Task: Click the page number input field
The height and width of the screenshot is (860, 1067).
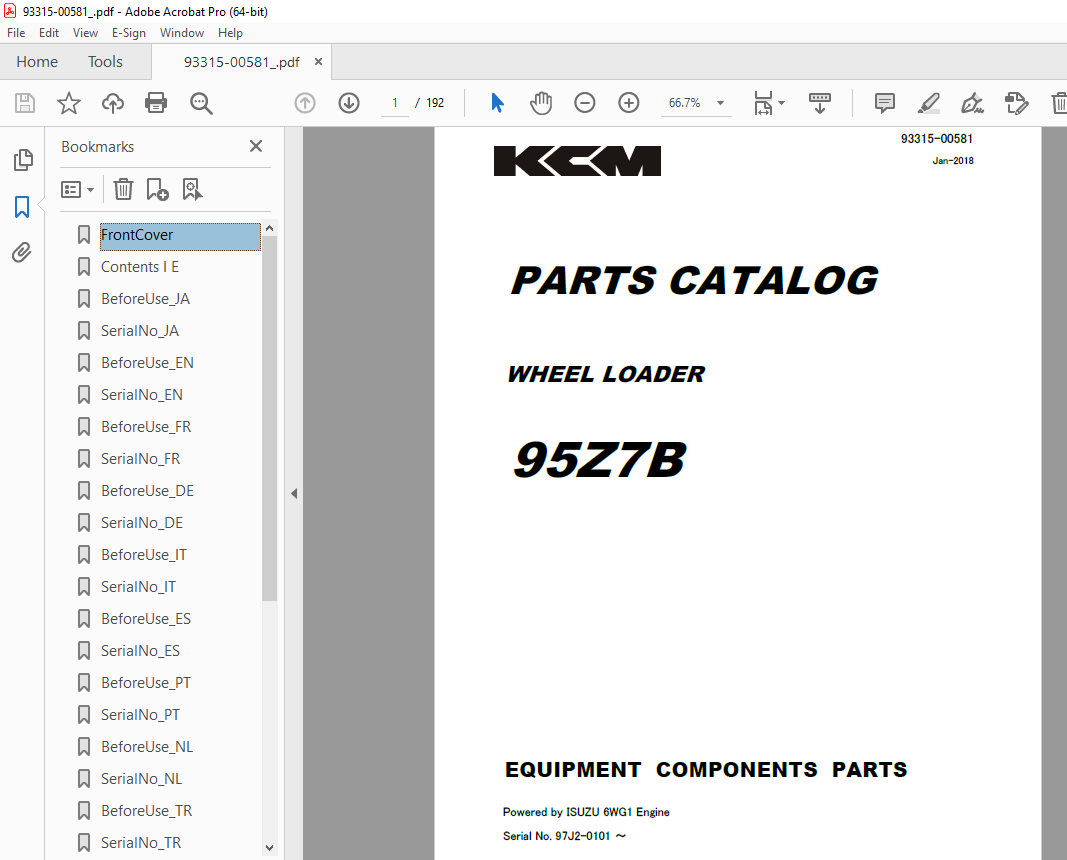Action: tap(395, 103)
